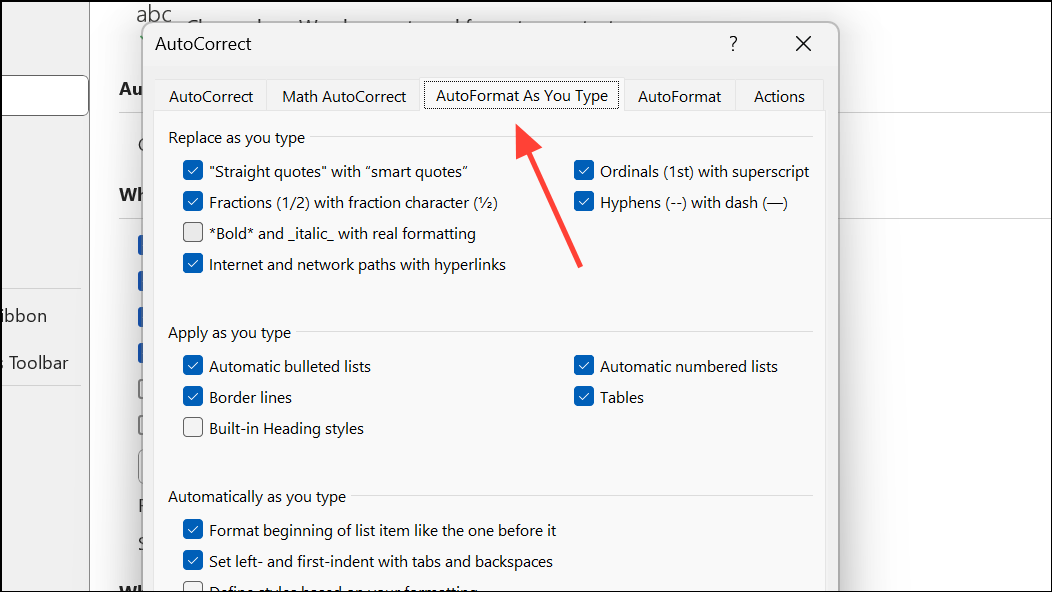Disable Hyphens with dash replacement
This screenshot has height=592, width=1052.
click(583, 201)
